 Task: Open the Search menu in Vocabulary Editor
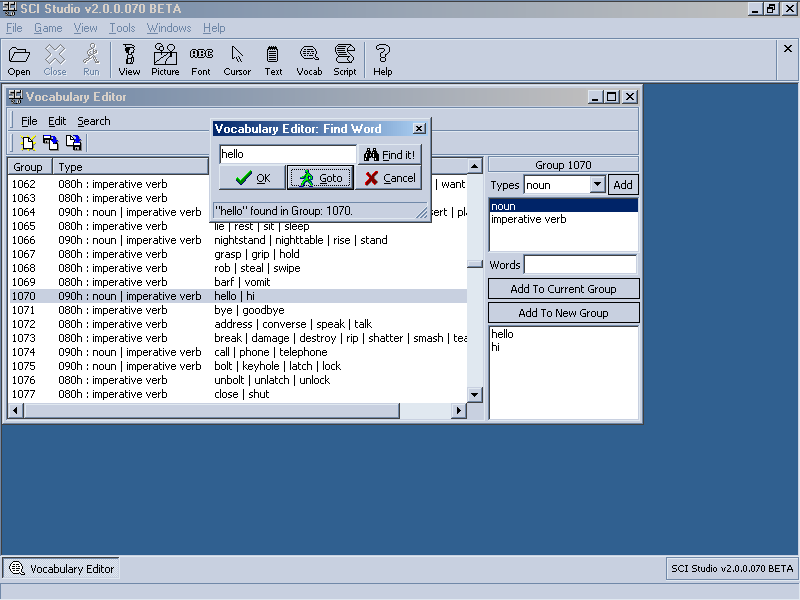tap(94, 121)
